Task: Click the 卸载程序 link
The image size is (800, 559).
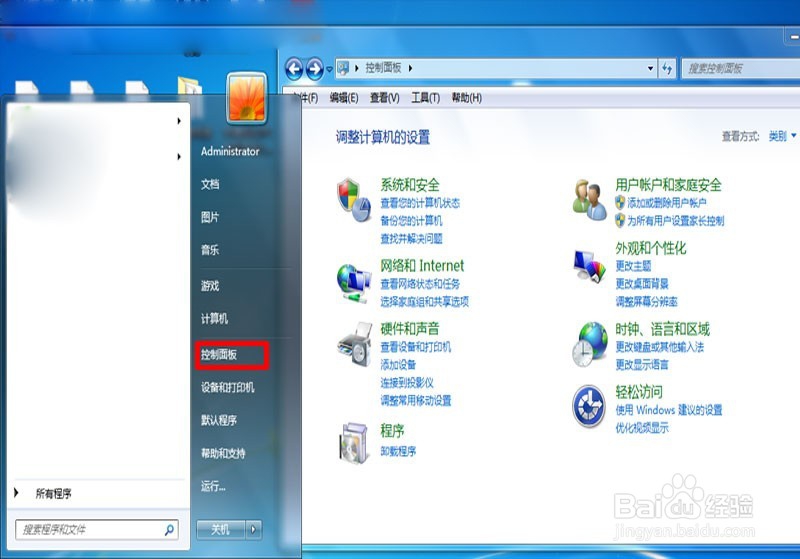Action: coord(398,451)
